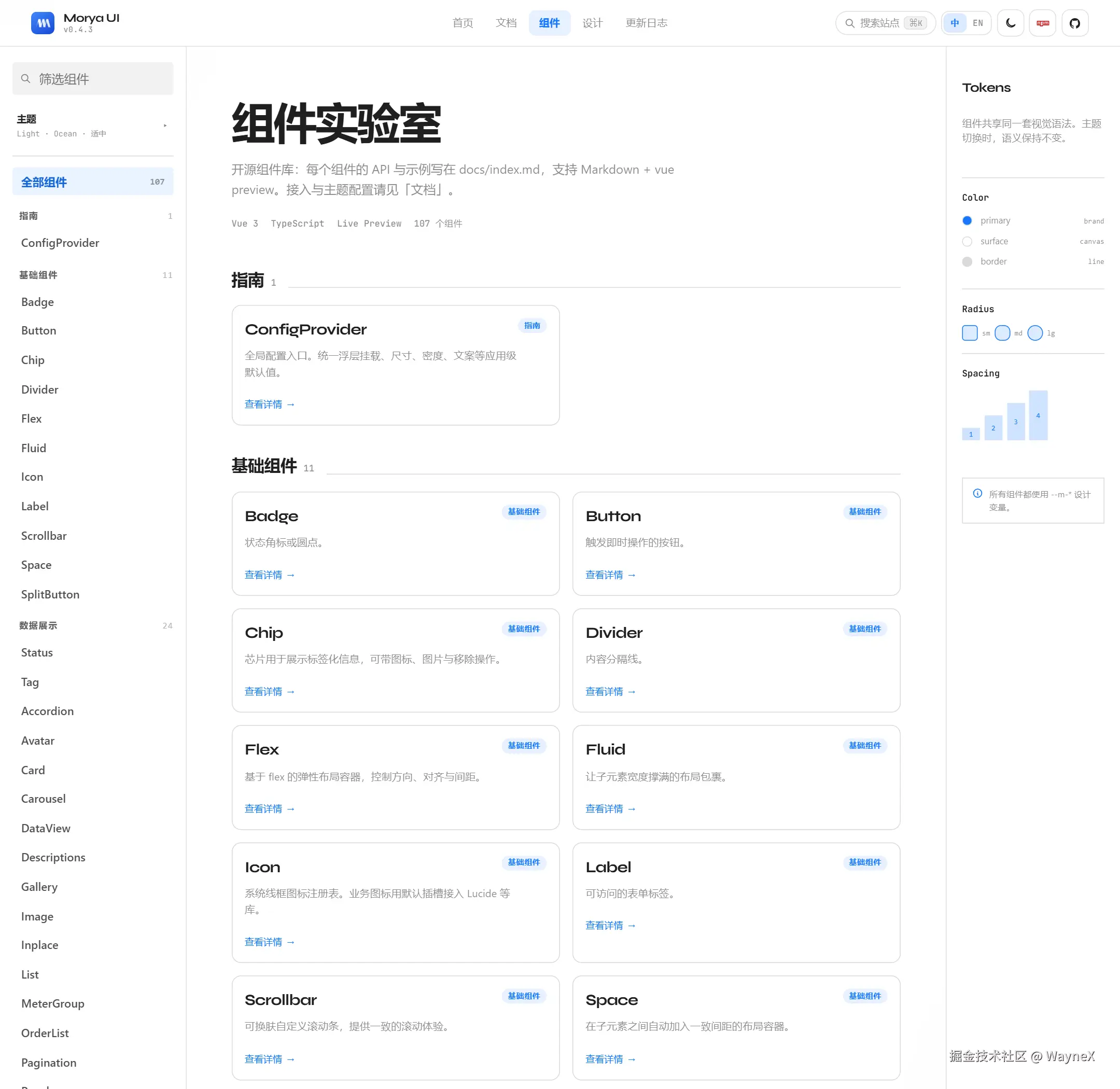Open 查看详情 link in ConfigProvider card
This screenshot has width=1120, height=1089.
click(x=270, y=404)
